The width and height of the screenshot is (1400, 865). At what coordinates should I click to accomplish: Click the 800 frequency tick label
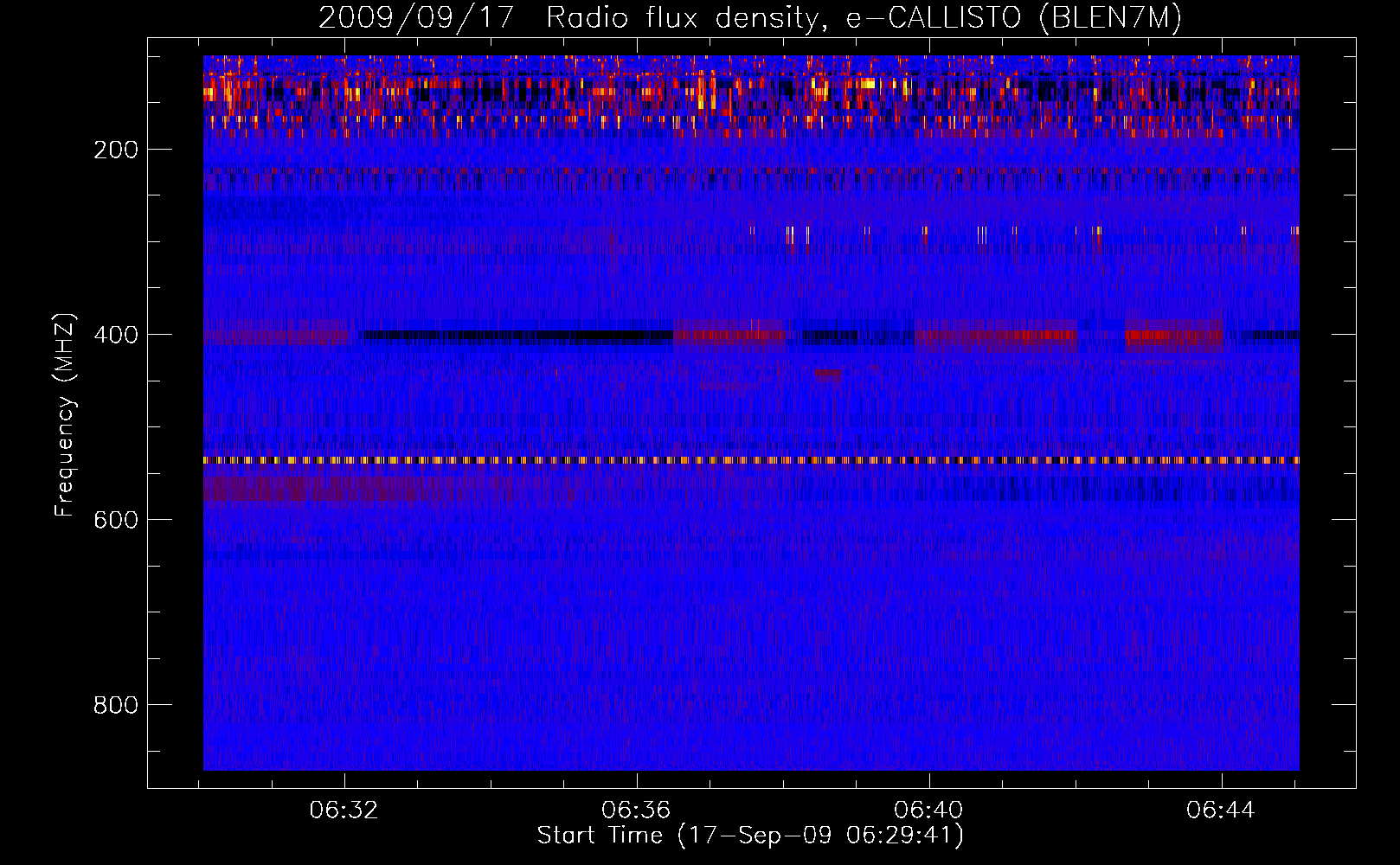tap(116, 705)
